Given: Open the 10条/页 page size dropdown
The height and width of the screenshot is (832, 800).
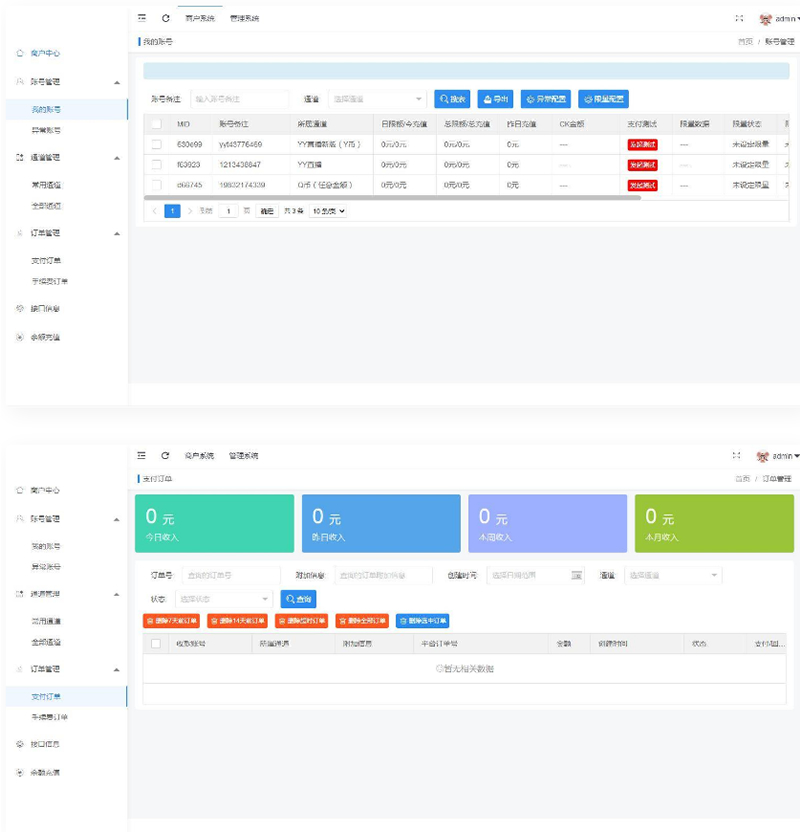Looking at the screenshot, I should 328,211.
